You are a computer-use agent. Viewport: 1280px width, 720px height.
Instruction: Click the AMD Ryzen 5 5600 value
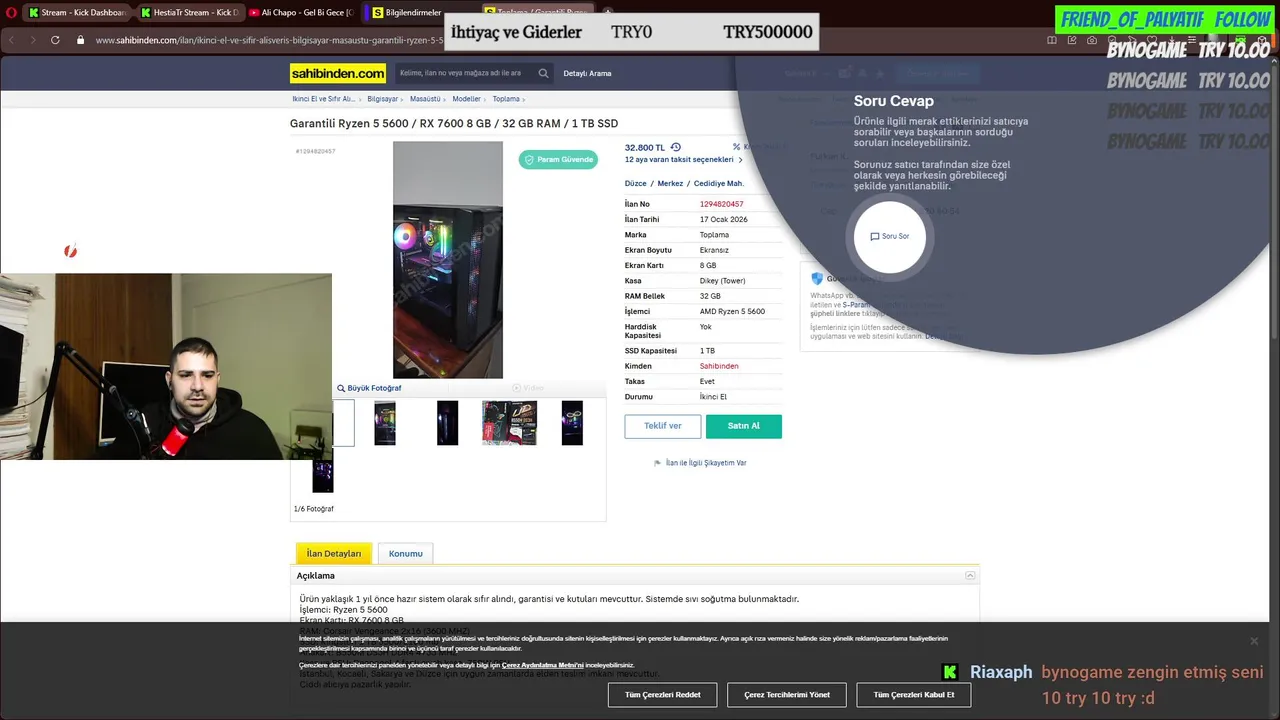pos(732,312)
